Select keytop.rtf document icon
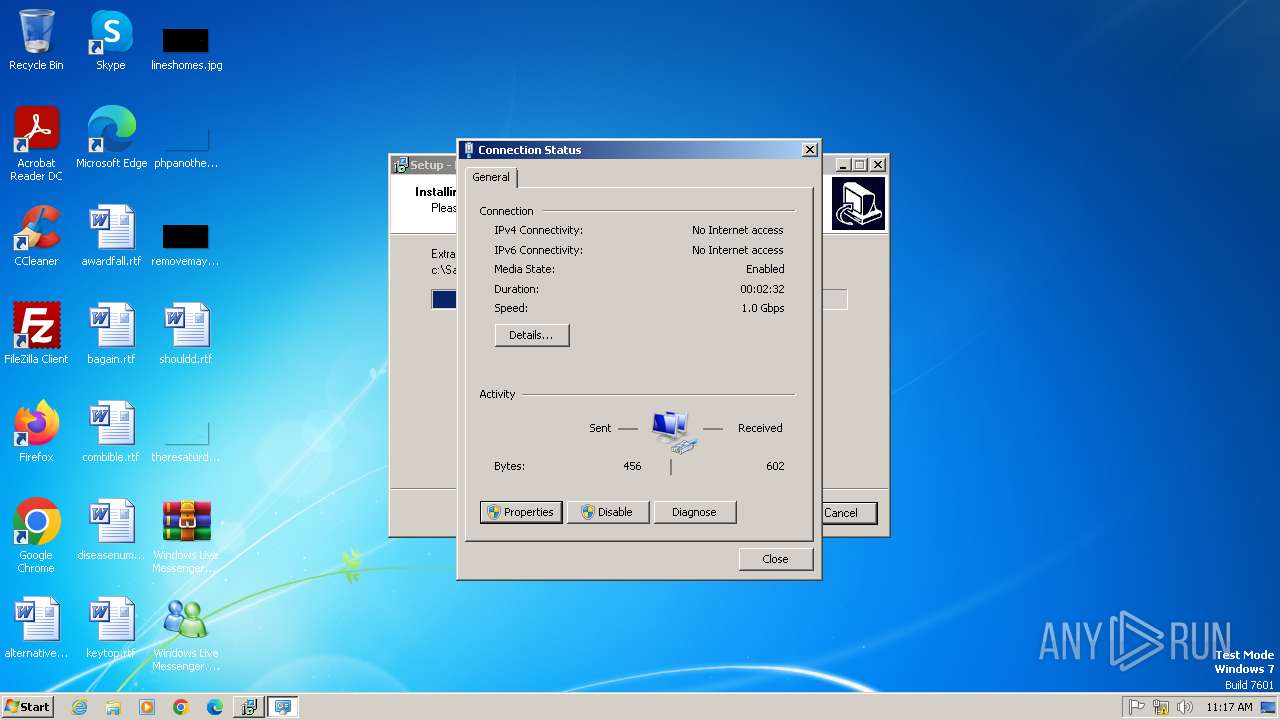 pos(111,628)
